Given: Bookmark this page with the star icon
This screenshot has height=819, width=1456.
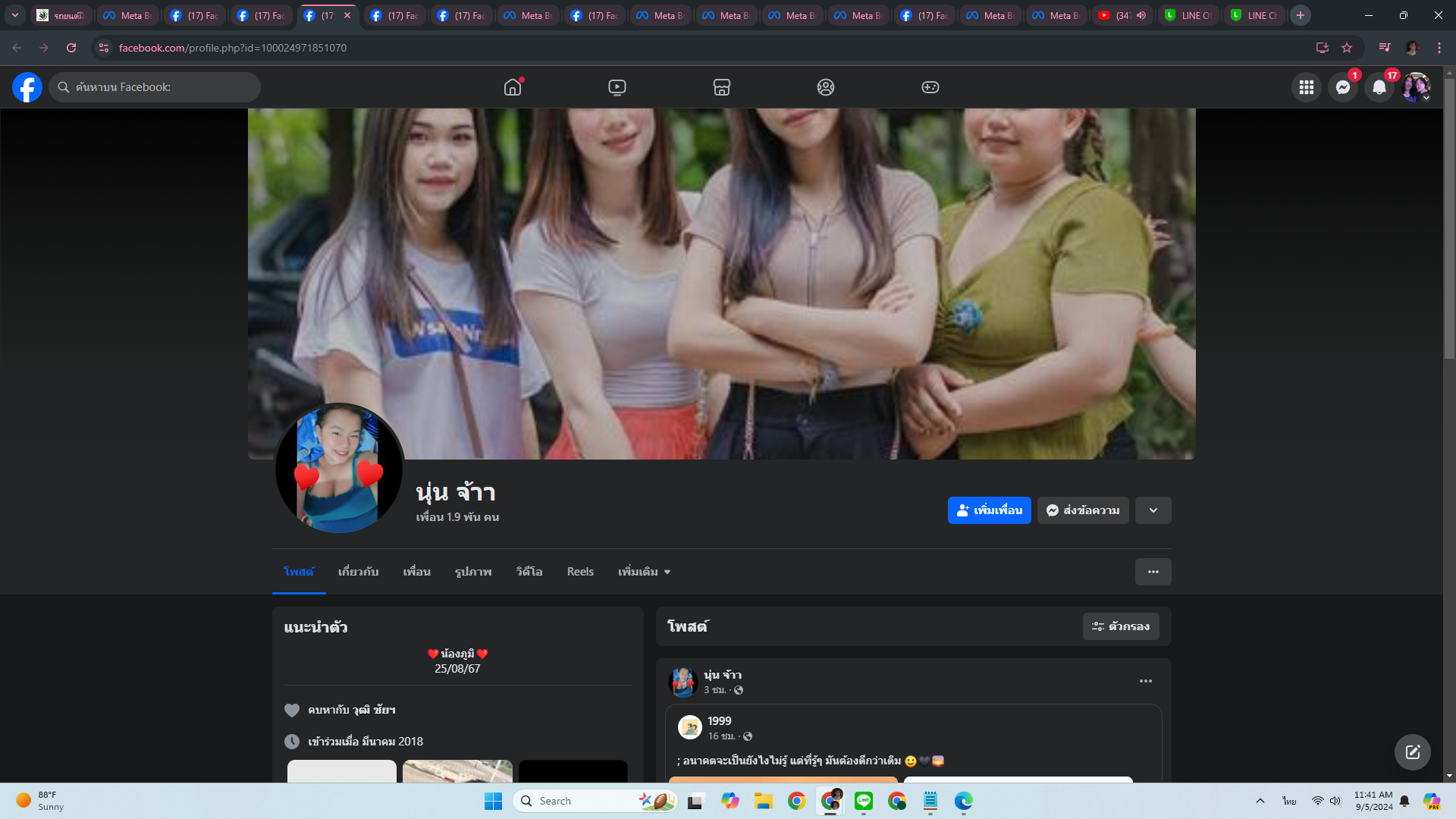Looking at the screenshot, I should [1347, 48].
